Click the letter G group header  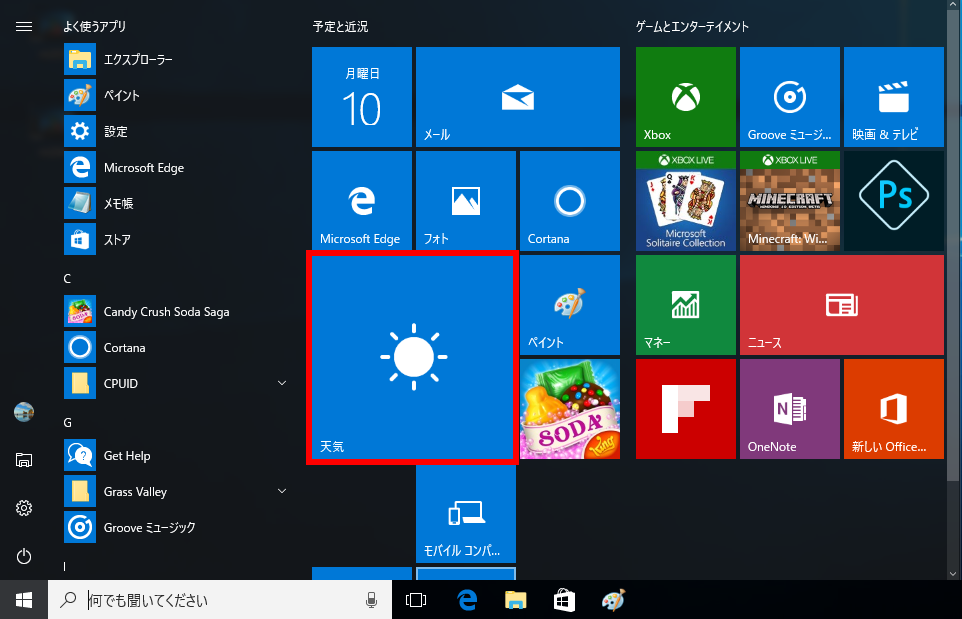(67, 423)
